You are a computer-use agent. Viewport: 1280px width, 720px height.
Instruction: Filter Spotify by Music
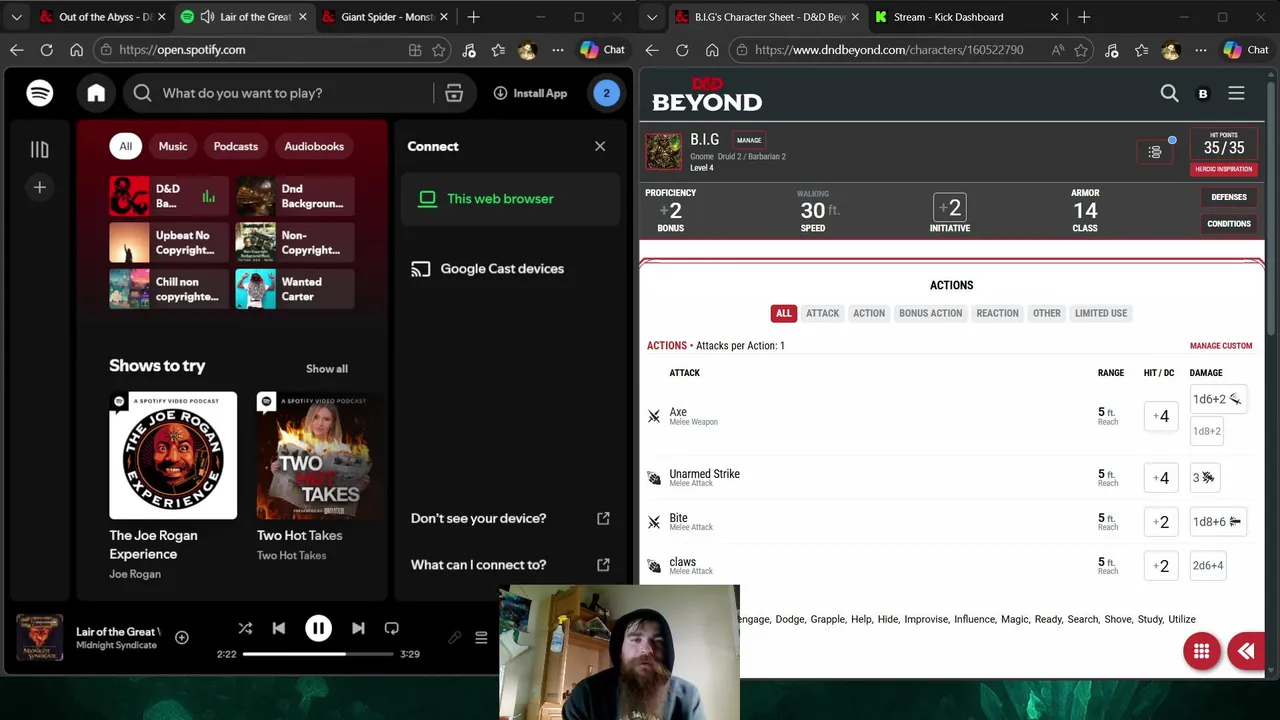[173, 146]
